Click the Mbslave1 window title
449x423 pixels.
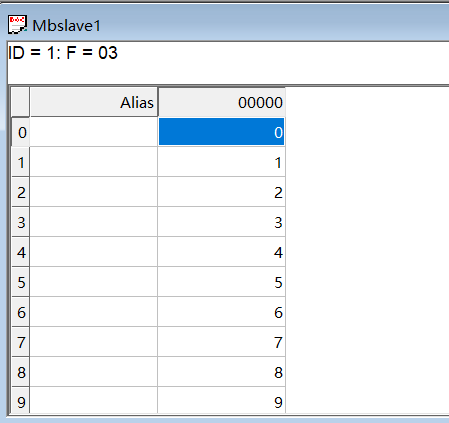tap(66, 26)
